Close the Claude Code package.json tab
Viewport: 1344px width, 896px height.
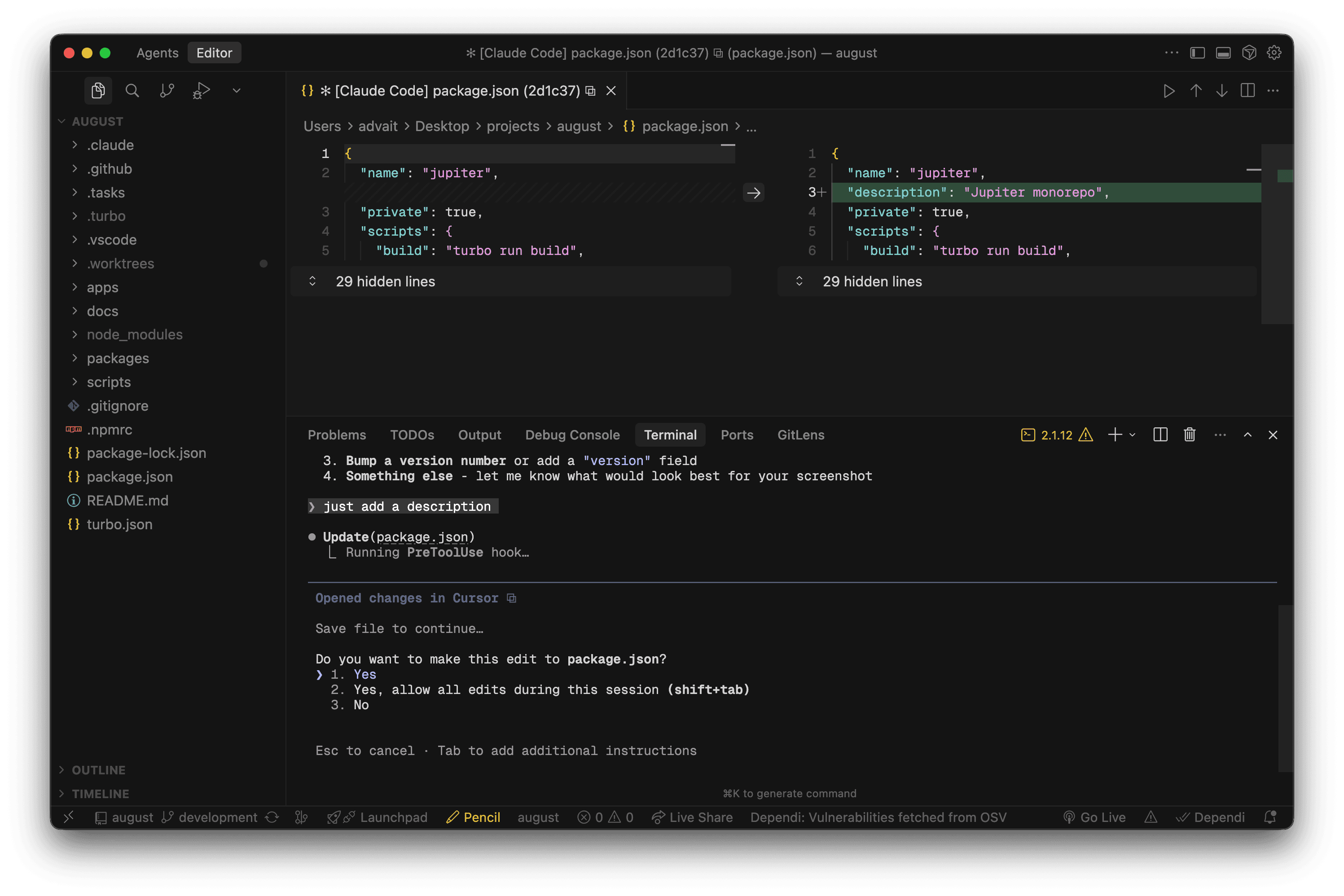(x=611, y=90)
